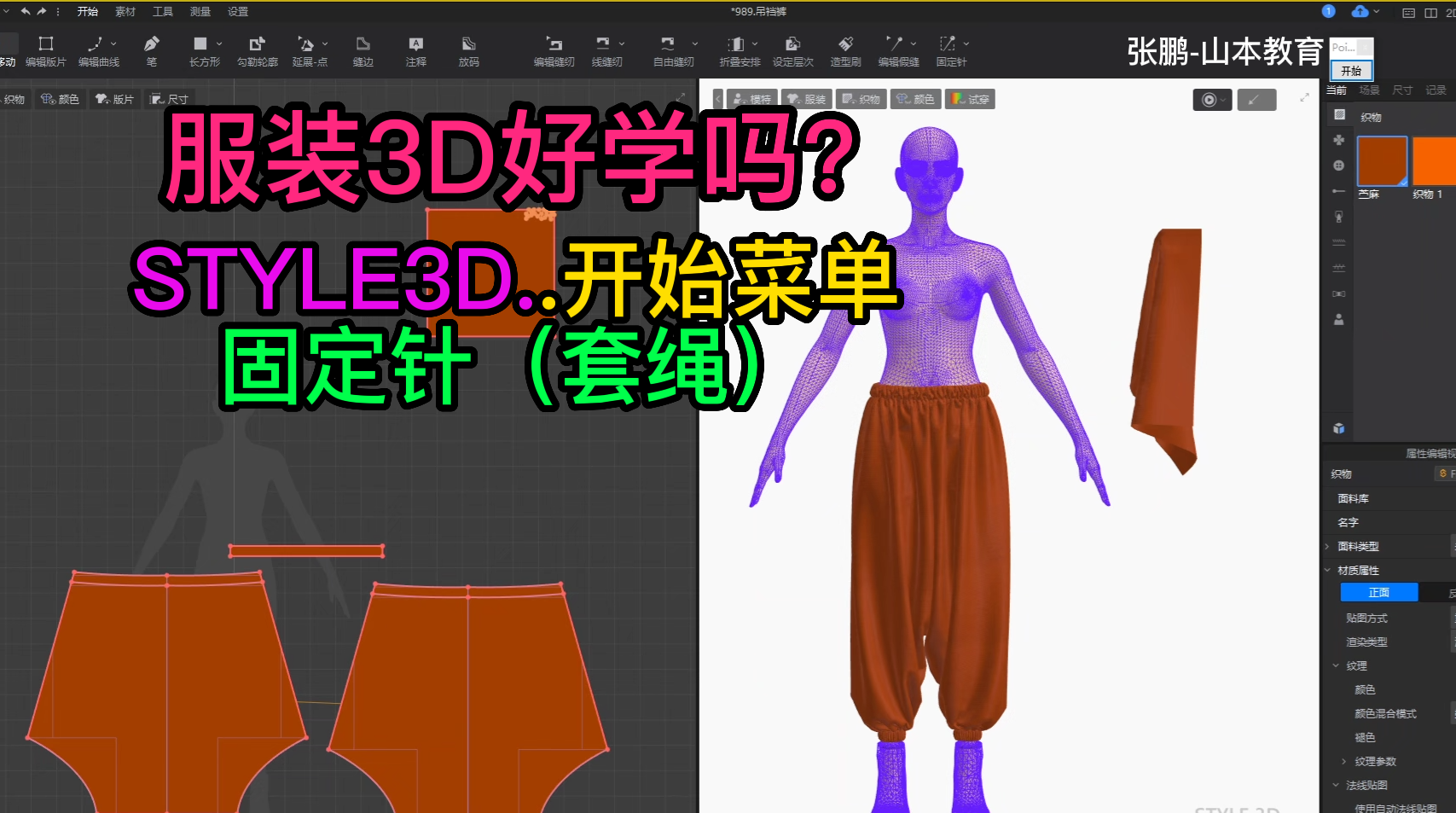Toggle 颜色 display in 2D window
This screenshot has width=1456, height=813.
60,99
